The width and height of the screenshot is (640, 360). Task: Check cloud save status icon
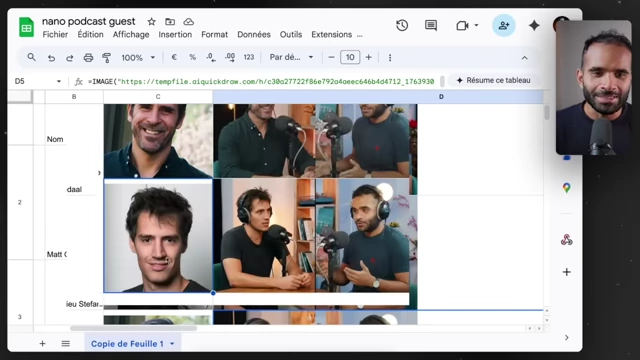[188, 22]
